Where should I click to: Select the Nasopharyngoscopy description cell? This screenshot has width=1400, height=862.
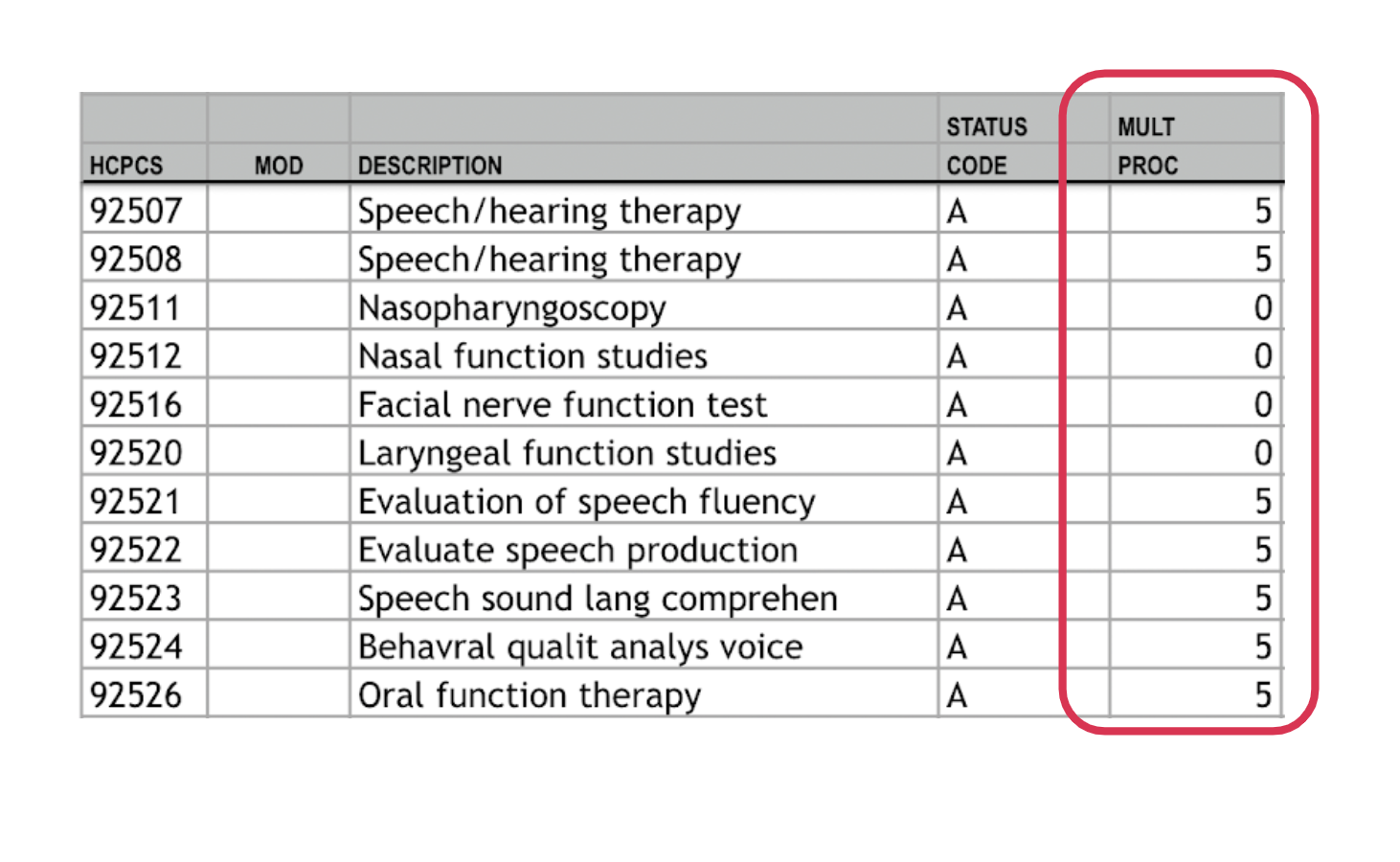pyautogui.click(x=644, y=307)
